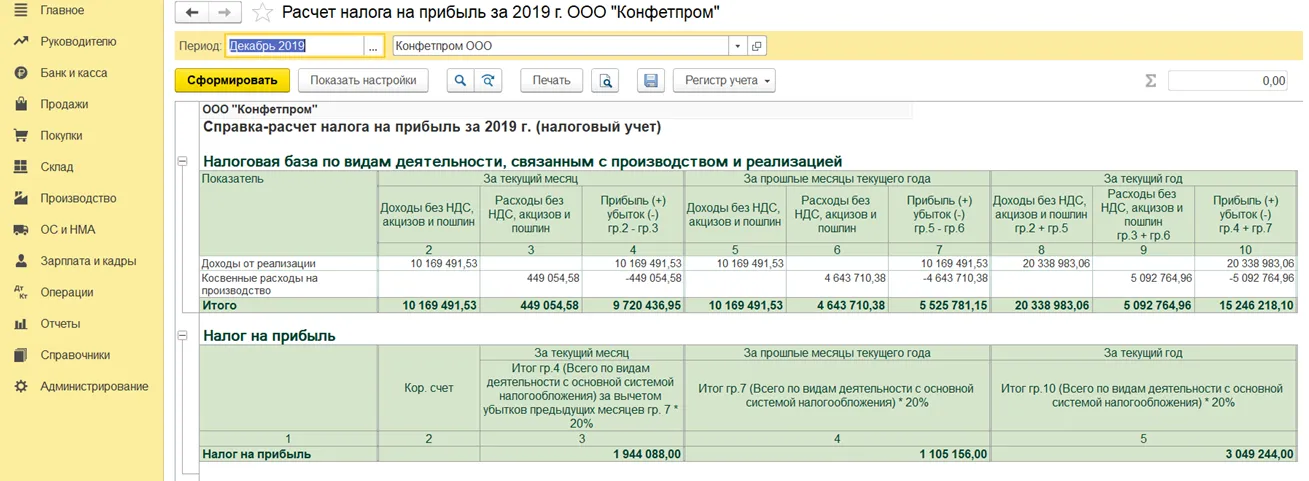The image size is (1309, 481).
Task: Select the total cell 5 092 764,96 in Итого row
Action: click(1143, 304)
